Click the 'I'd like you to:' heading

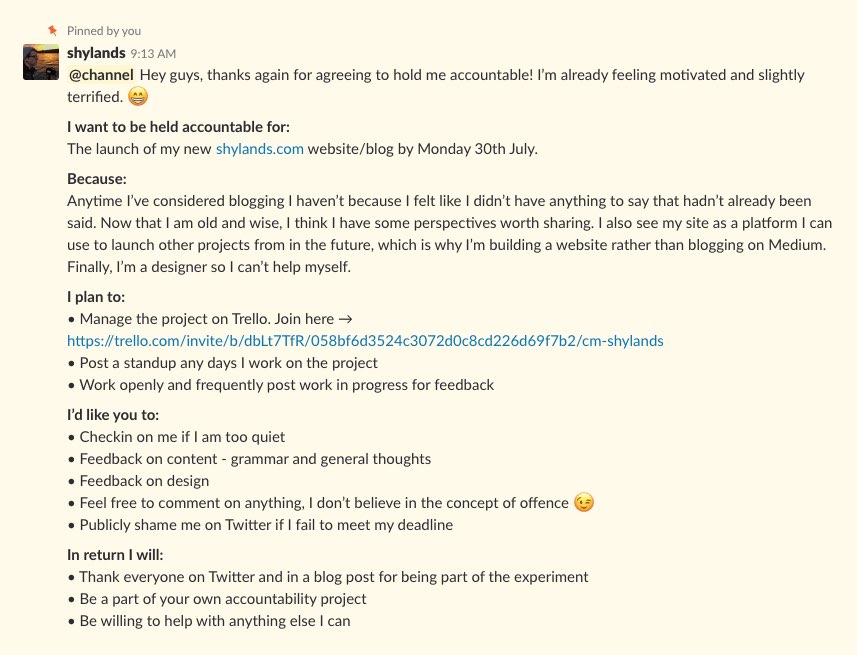click(x=113, y=415)
